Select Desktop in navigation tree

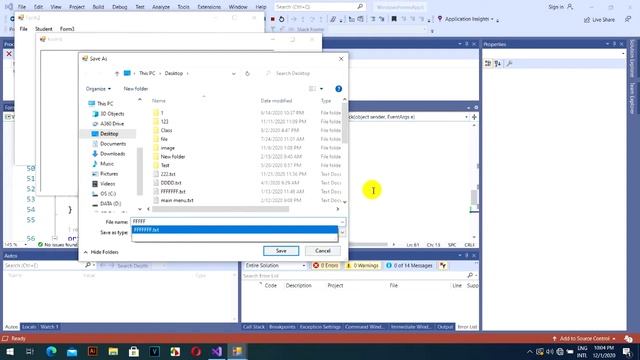point(109,134)
